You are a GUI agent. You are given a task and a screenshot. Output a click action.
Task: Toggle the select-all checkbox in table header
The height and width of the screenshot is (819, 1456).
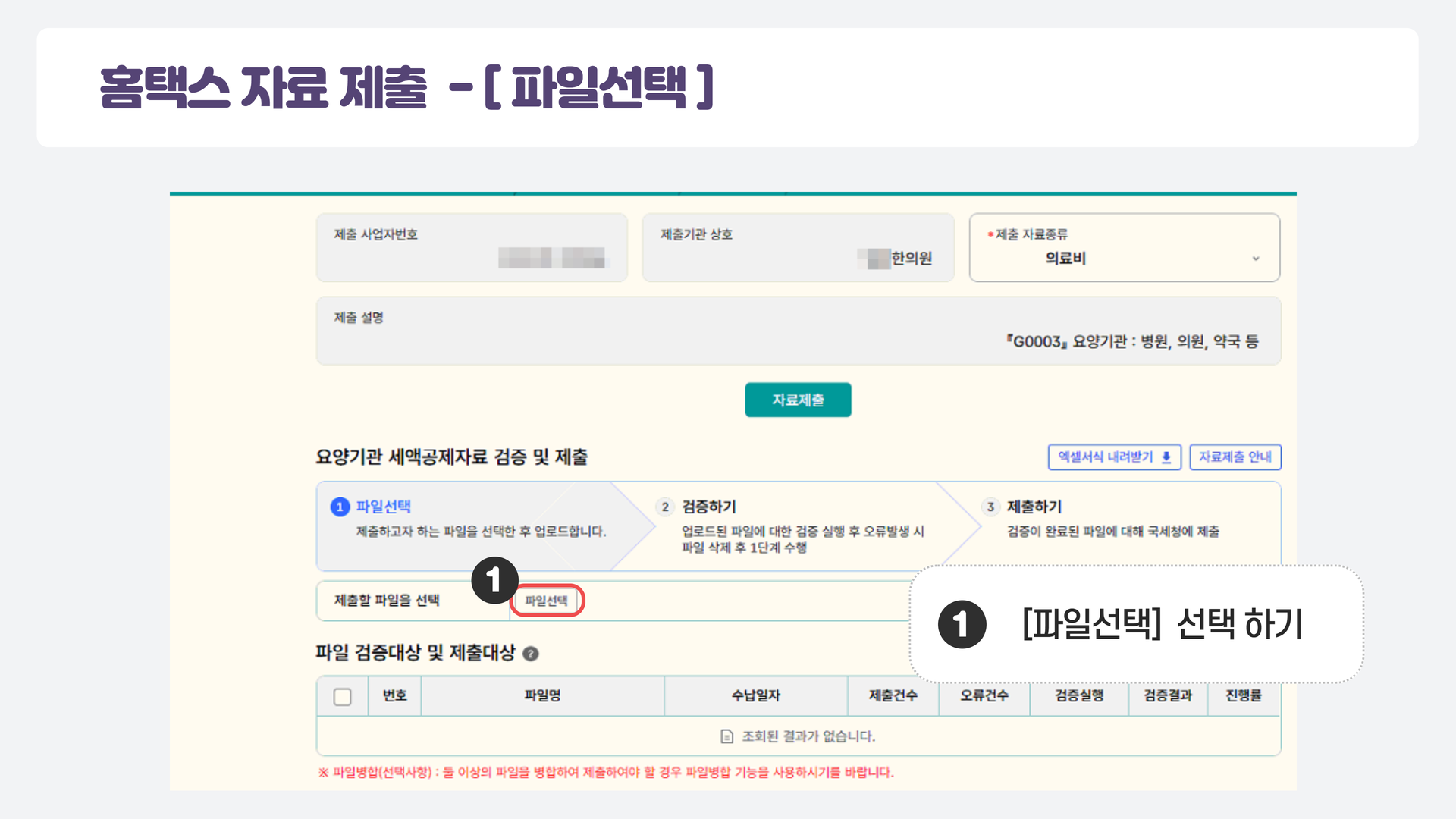[x=342, y=696]
